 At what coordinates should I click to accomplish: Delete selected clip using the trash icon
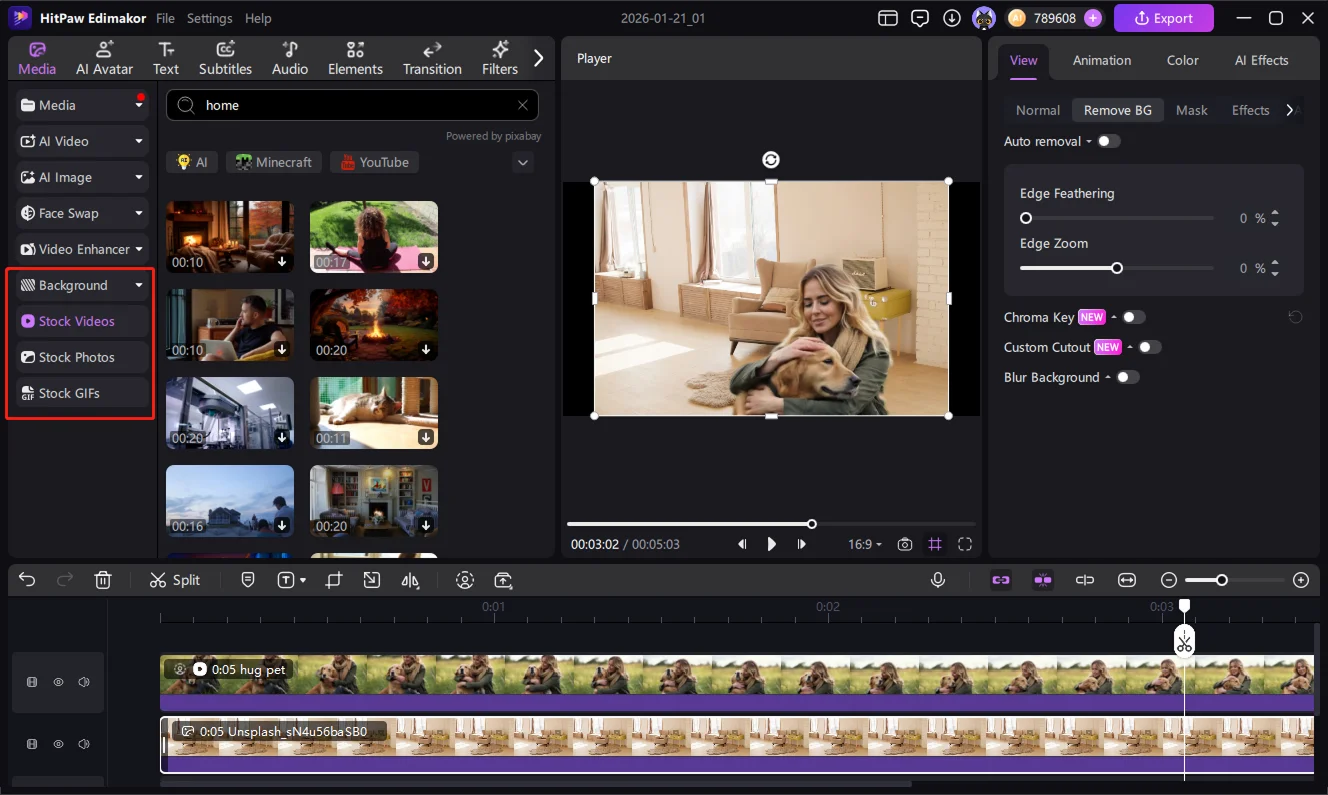103,579
